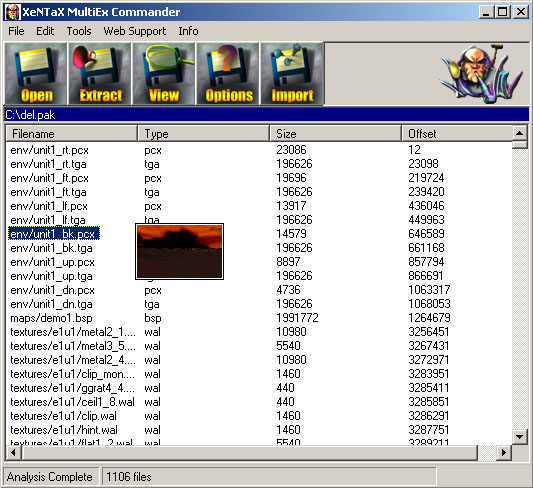This screenshot has width=533, height=488.
Task: Click the horizontal scrollbar left arrow
Action: 13,452
